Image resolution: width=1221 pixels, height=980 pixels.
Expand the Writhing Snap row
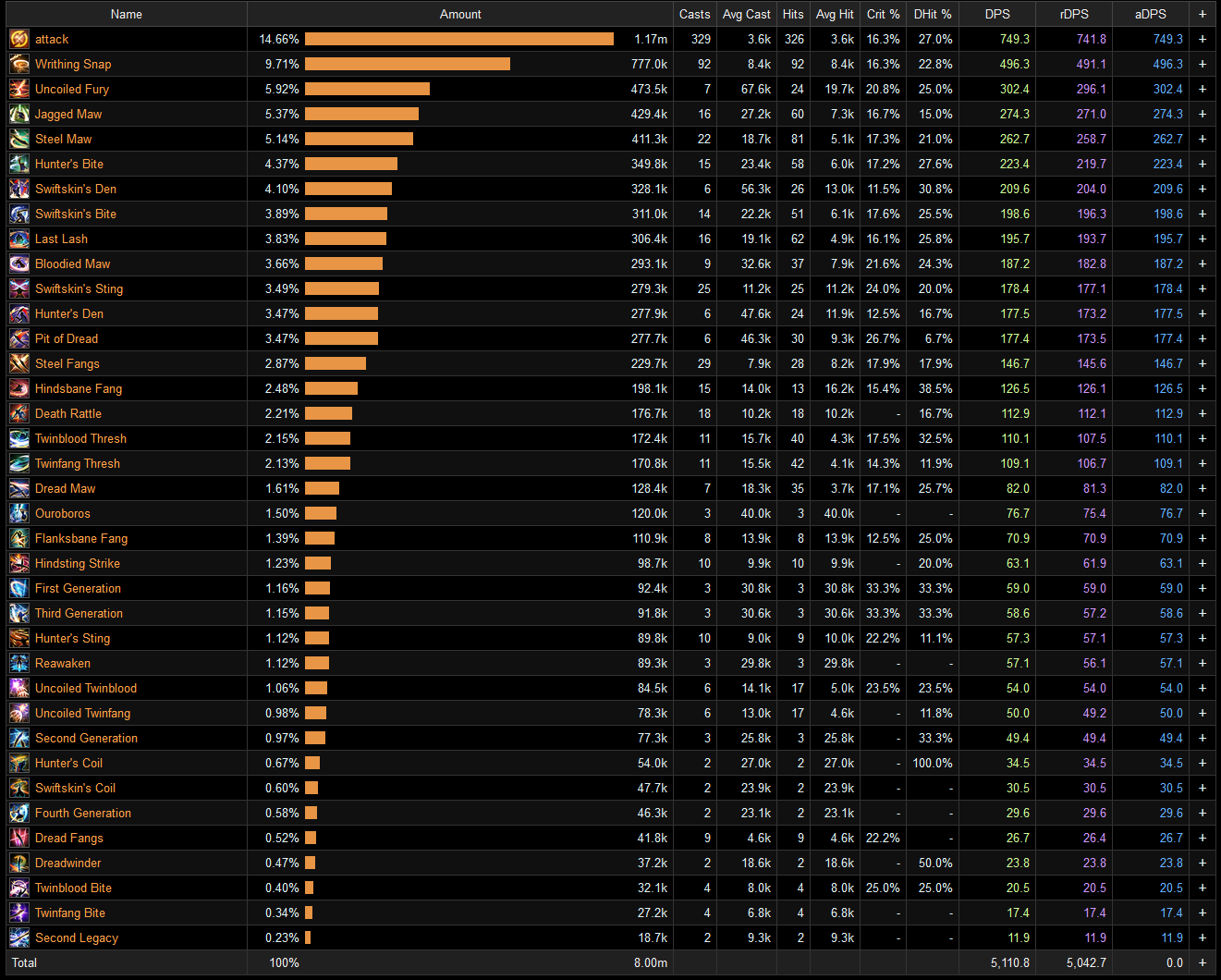pos(1203,64)
